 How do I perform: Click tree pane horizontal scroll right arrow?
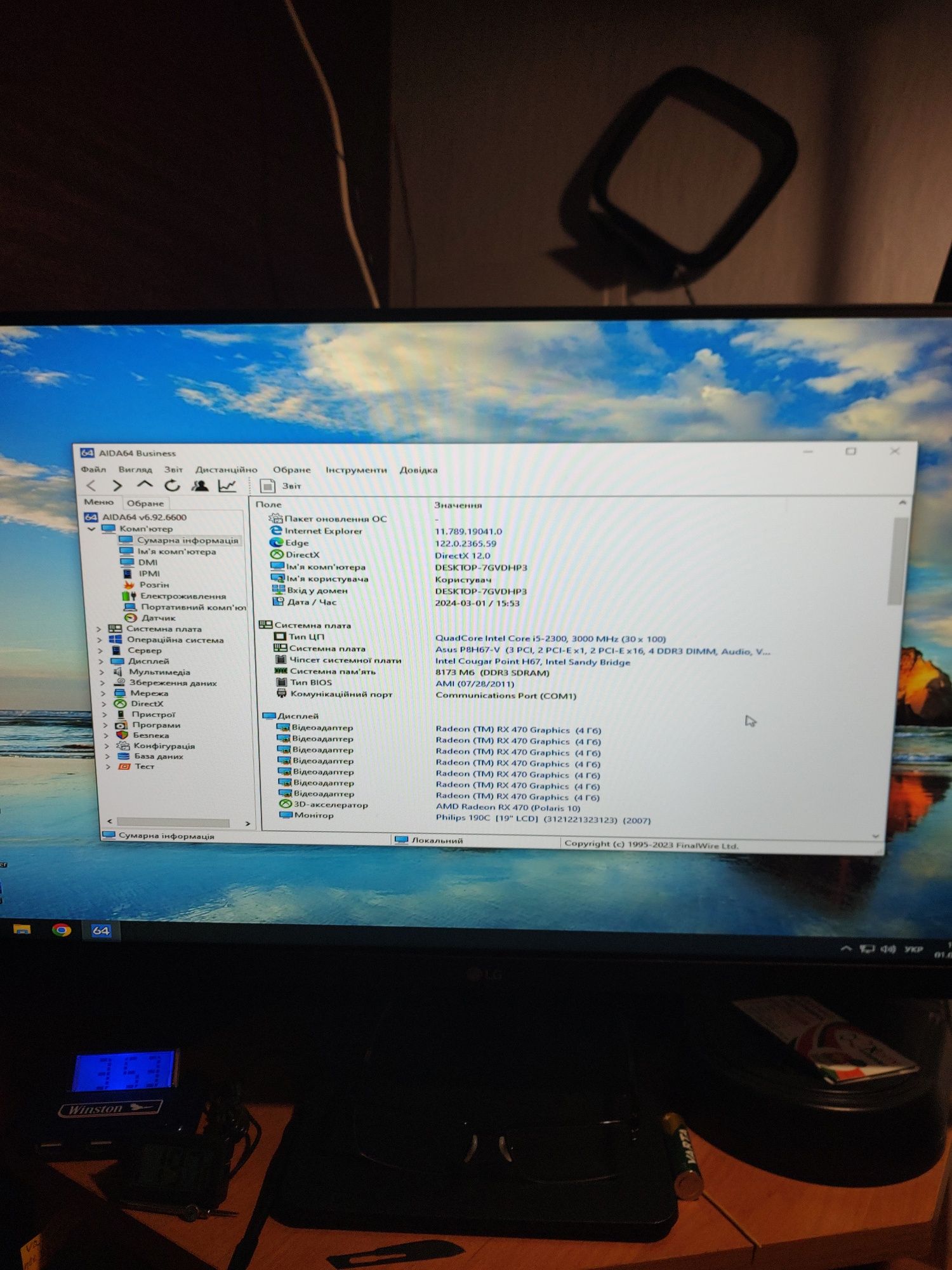tap(248, 824)
